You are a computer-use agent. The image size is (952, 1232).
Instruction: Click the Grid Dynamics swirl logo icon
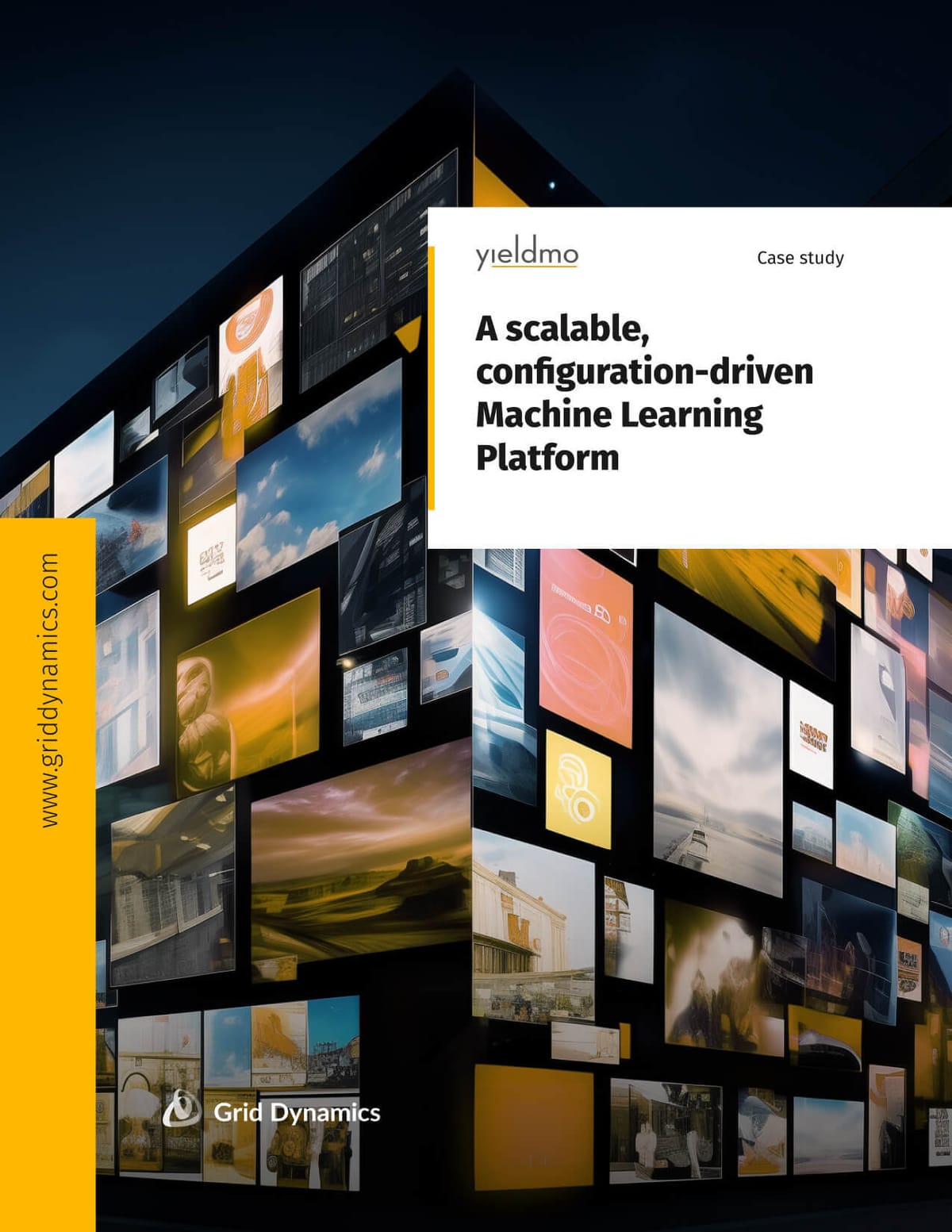pyautogui.click(x=182, y=1109)
